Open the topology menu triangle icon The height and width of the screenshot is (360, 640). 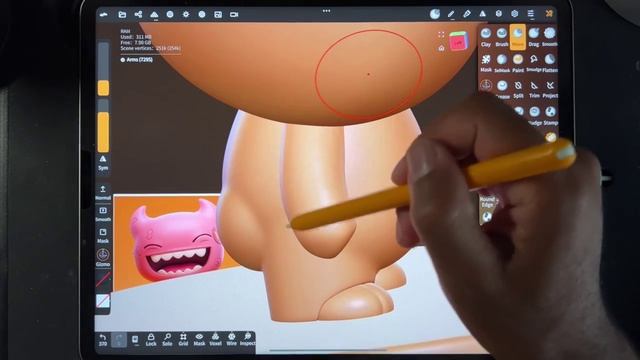tap(154, 14)
